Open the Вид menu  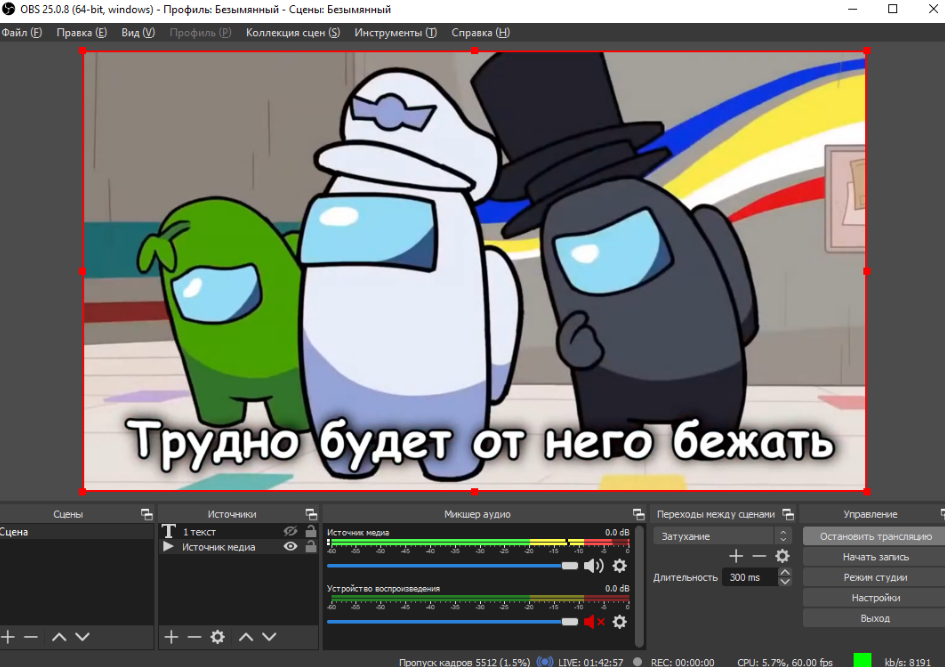pyautogui.click(x=138, y=33)
